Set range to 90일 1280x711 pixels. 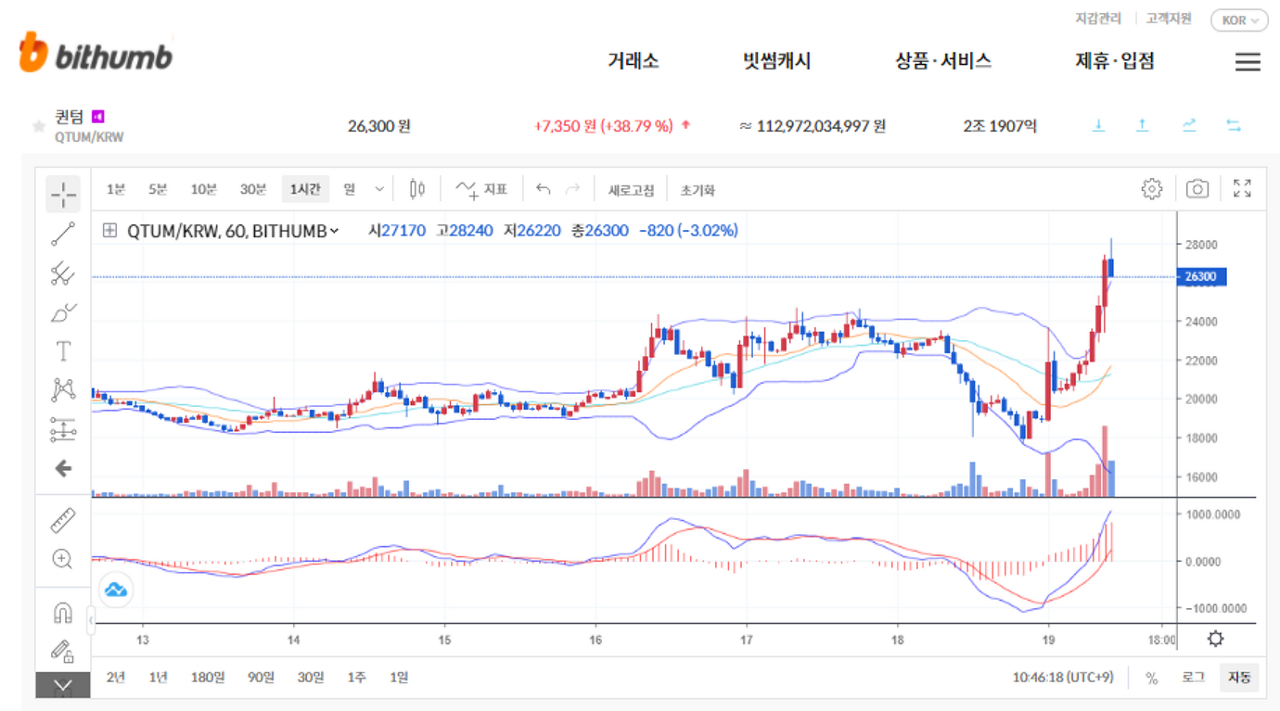(261, 678)
